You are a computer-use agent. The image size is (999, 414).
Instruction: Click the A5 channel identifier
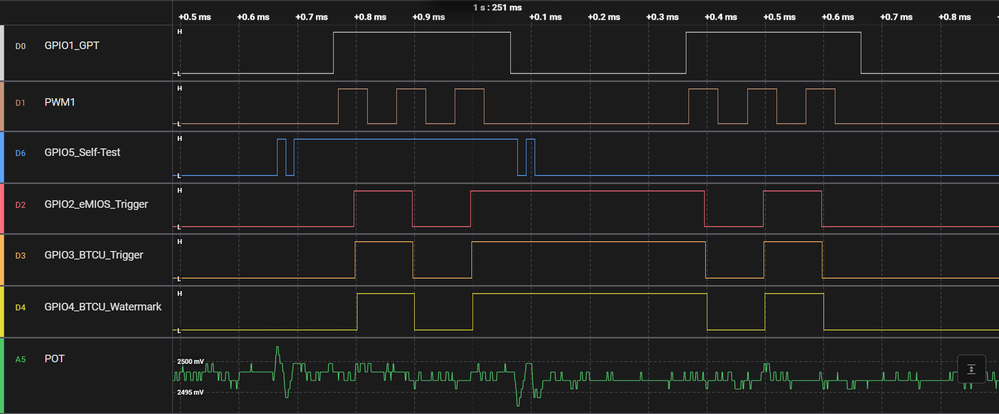20,359
